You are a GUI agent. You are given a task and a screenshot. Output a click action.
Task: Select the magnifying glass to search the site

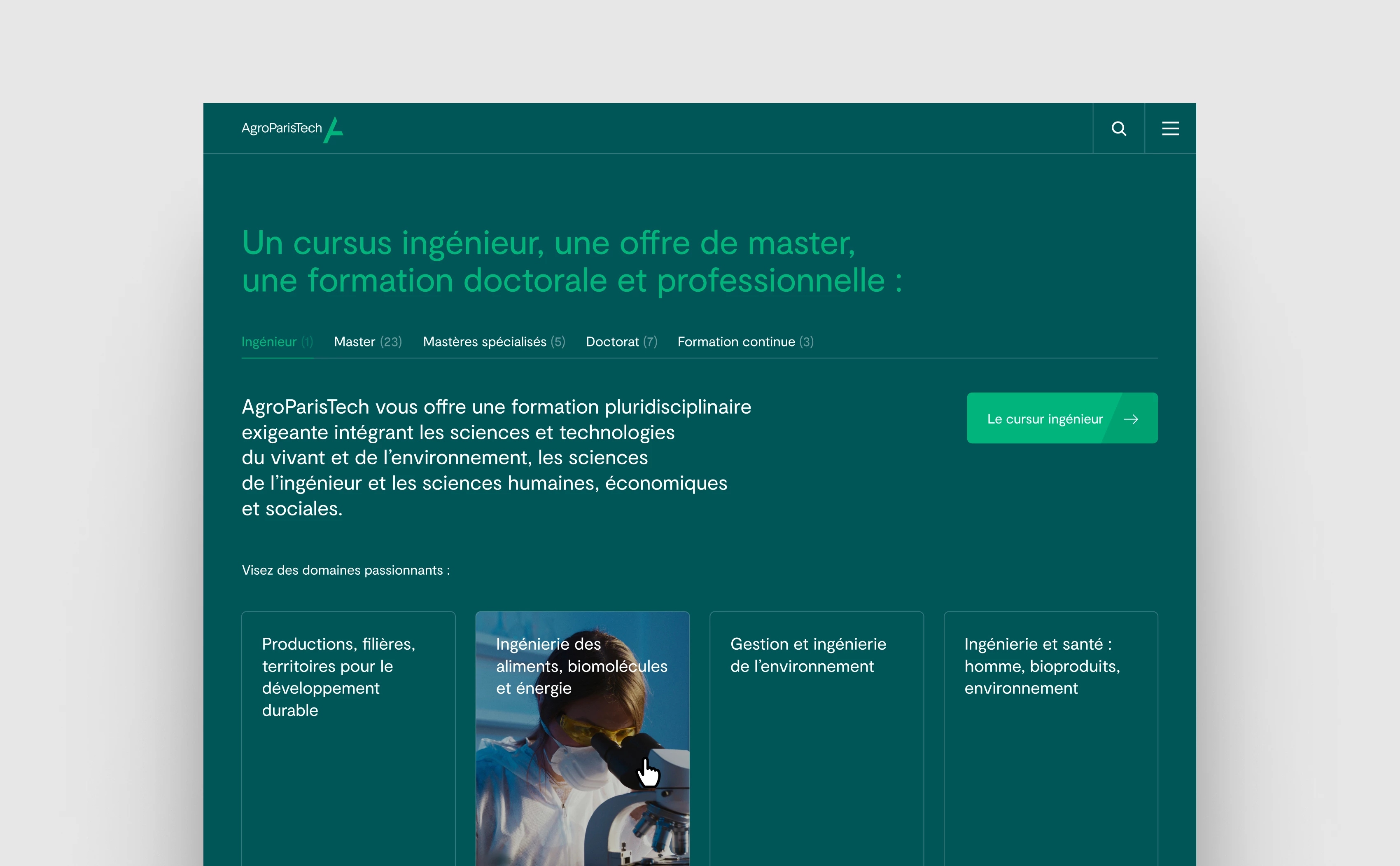(x=1118, y=128)
